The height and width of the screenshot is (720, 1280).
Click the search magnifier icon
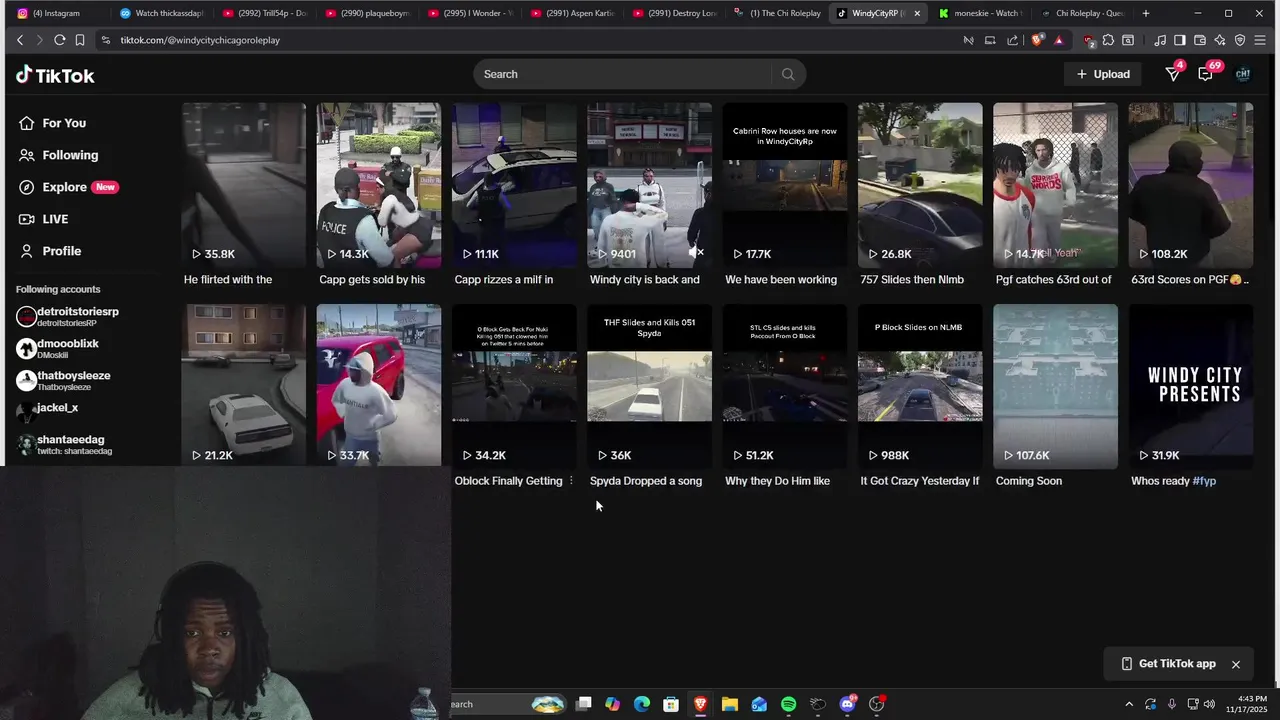pos(788,74)
